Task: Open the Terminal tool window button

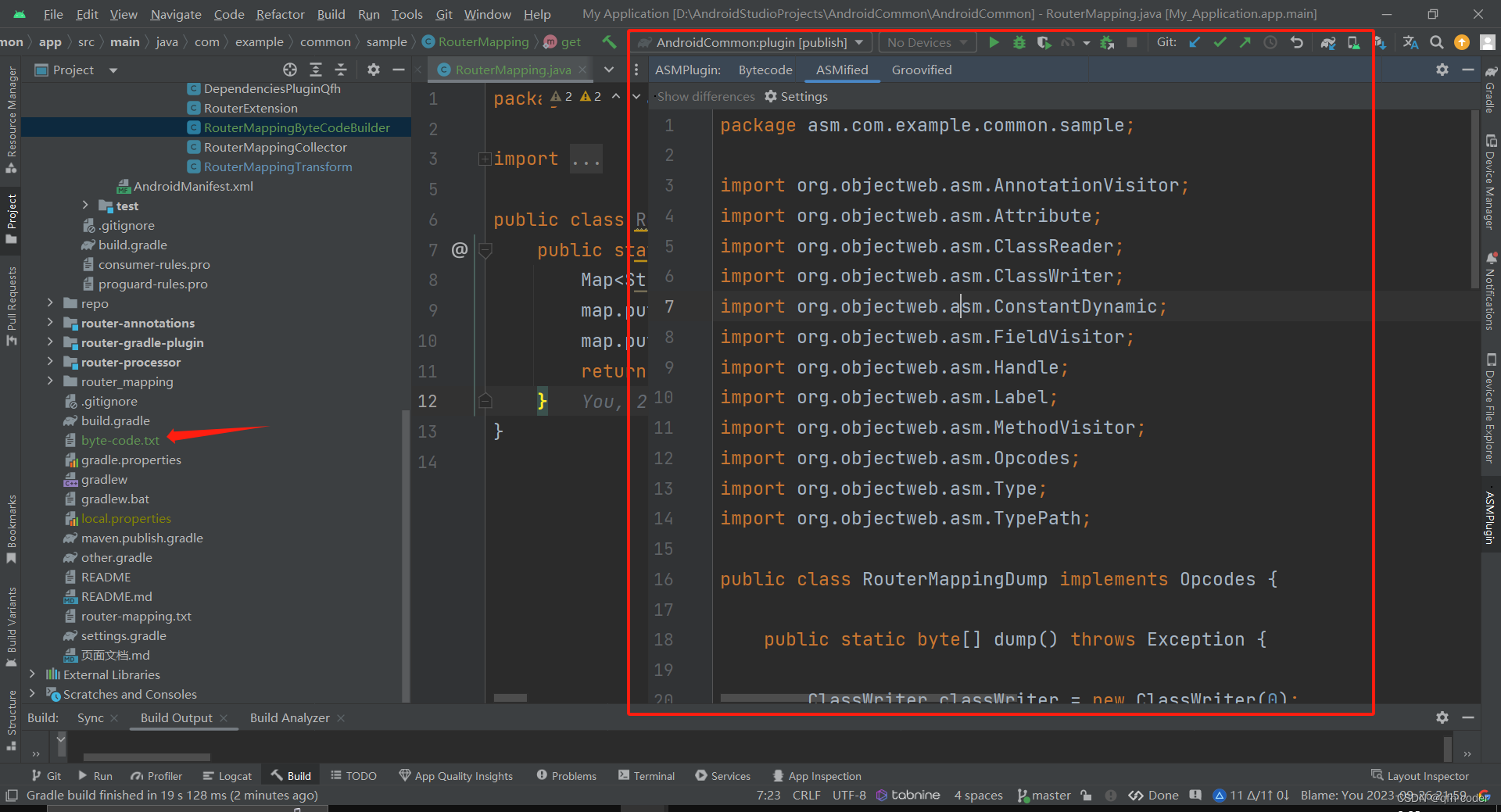Action: (x=647, y=776)
